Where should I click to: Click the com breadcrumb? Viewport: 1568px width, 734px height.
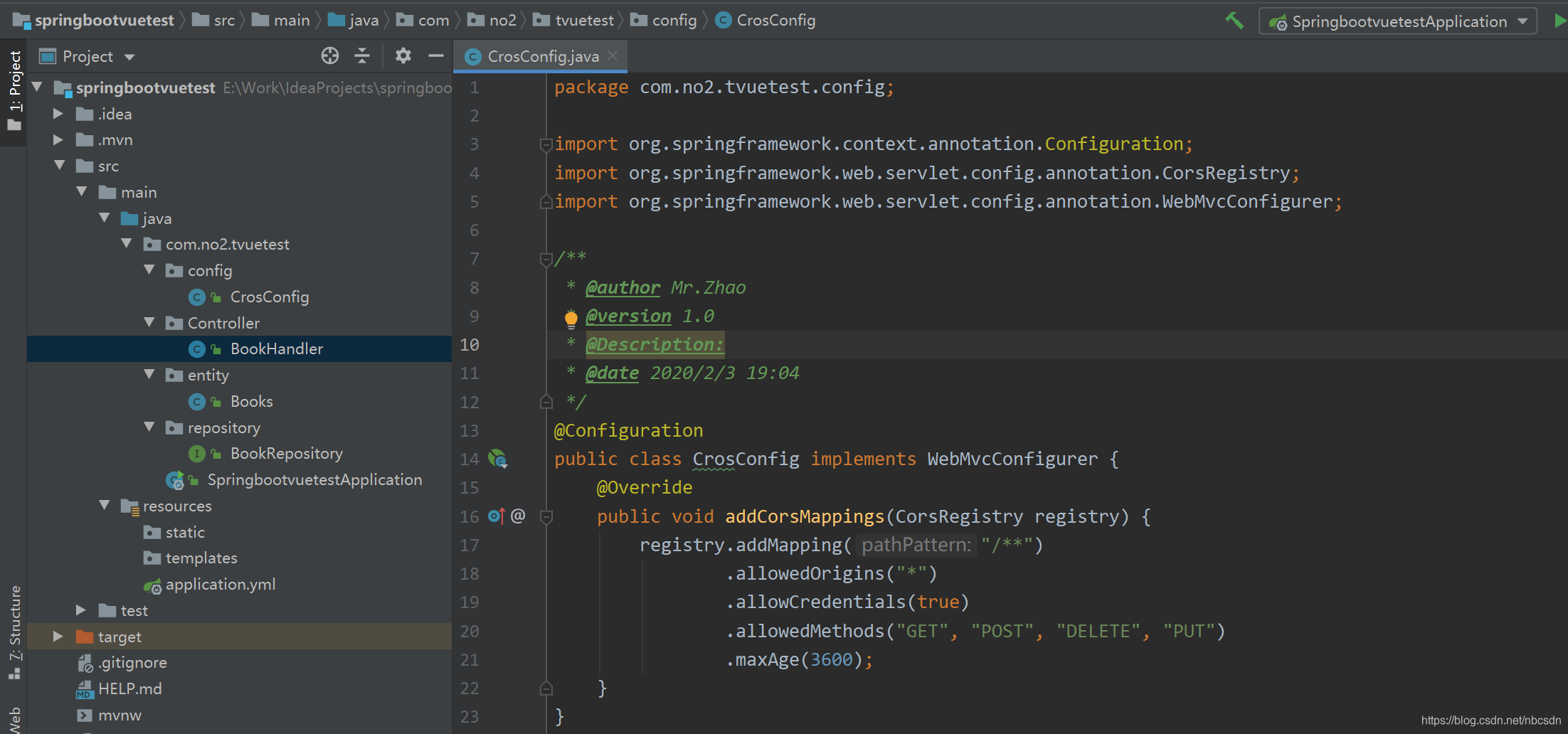(433, 20)
